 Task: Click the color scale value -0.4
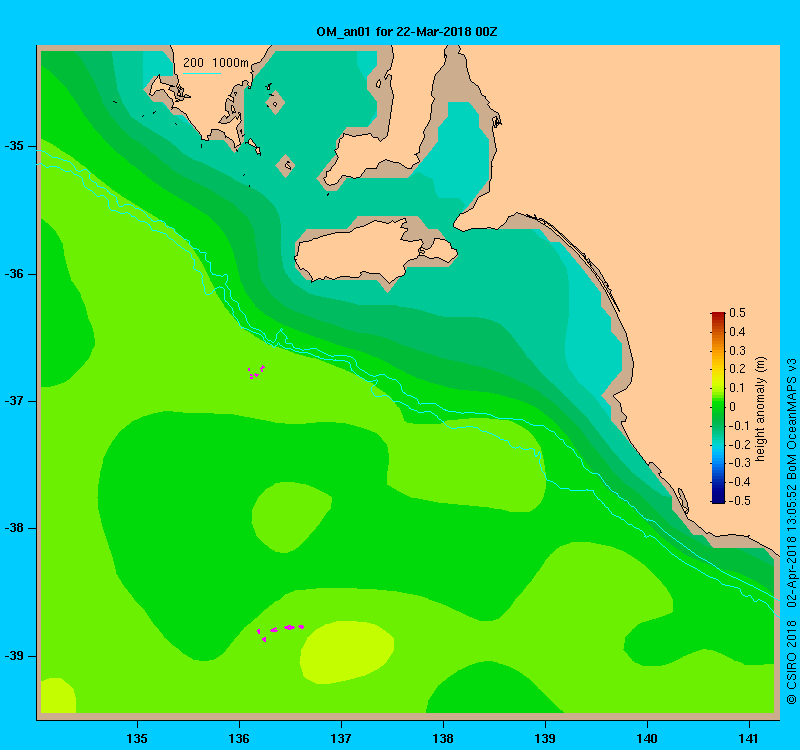(x=738, y=482)
